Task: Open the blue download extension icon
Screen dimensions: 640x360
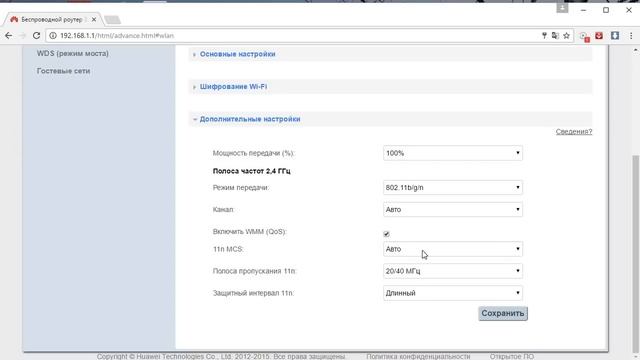Action: pyautogui.click(x=615, y=36)
